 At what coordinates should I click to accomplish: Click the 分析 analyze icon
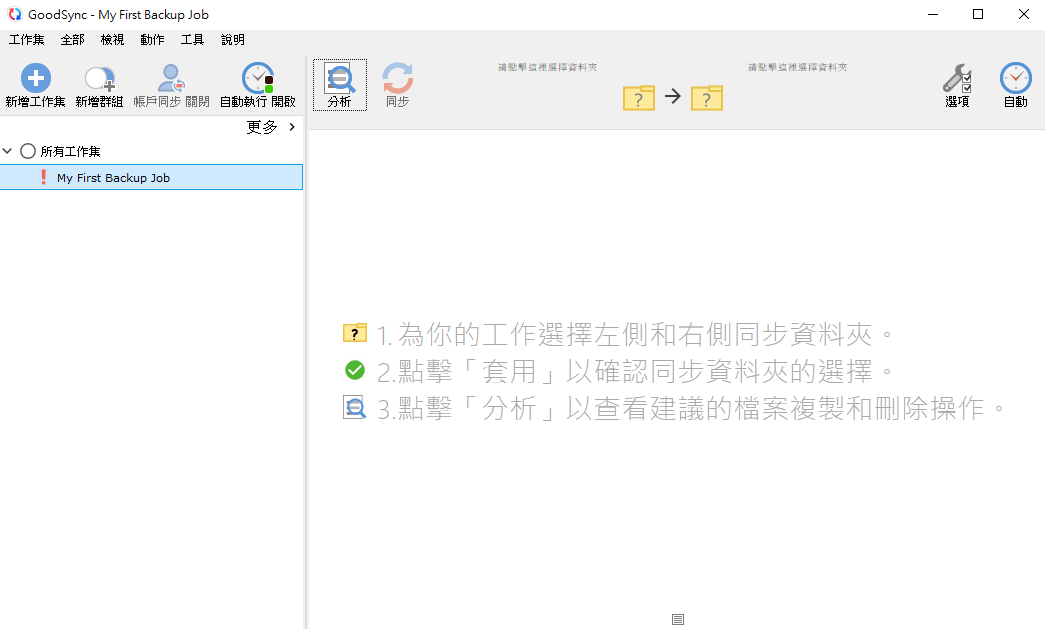339,78
